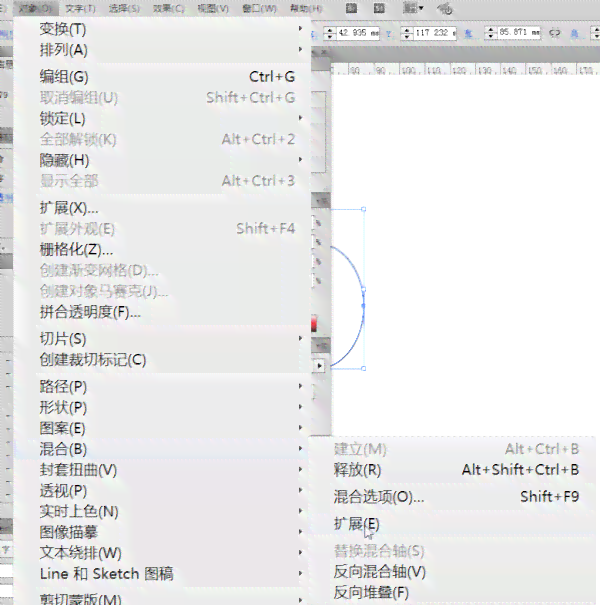The width and height of the screenshot is (600, 605).
Task: Open the Bridge icon in top bar
Action: [x=351, y=8]
